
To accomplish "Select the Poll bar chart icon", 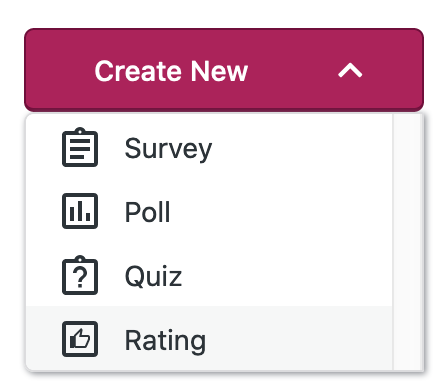I will (x=80, y=211).
